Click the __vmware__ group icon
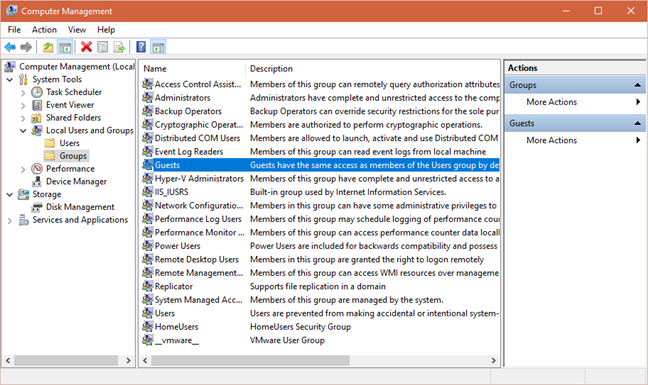648x385 pixels. (x=147, y=340)
